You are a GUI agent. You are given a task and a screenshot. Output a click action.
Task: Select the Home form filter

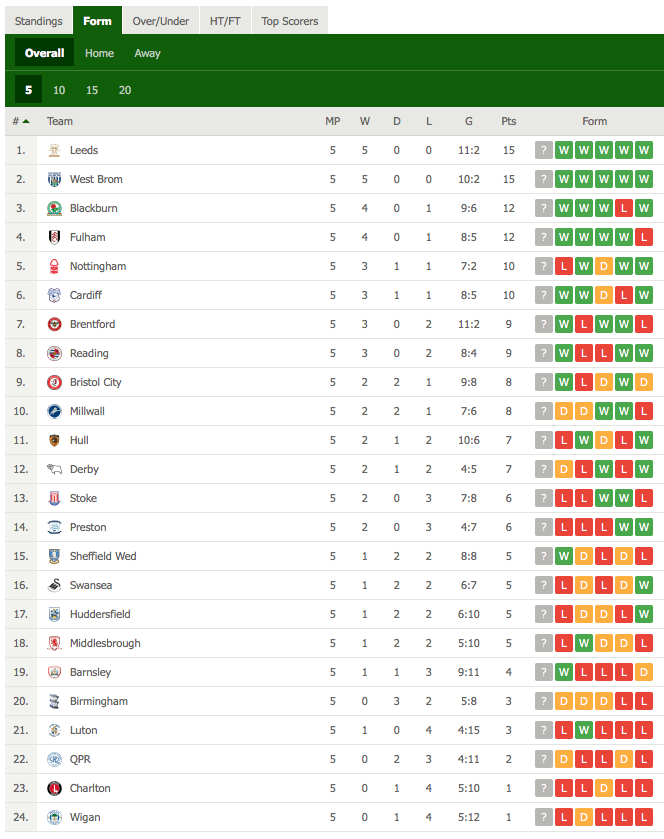point(100,53)
